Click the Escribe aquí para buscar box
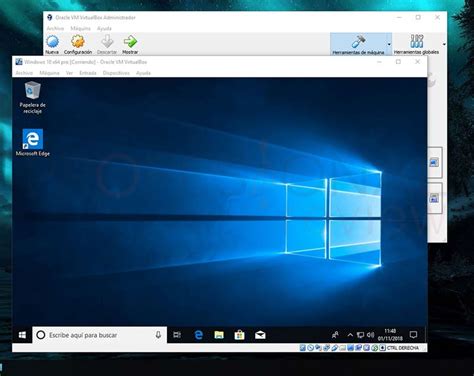Viewport: 474px width, 376px height. [x=100, y=335]
